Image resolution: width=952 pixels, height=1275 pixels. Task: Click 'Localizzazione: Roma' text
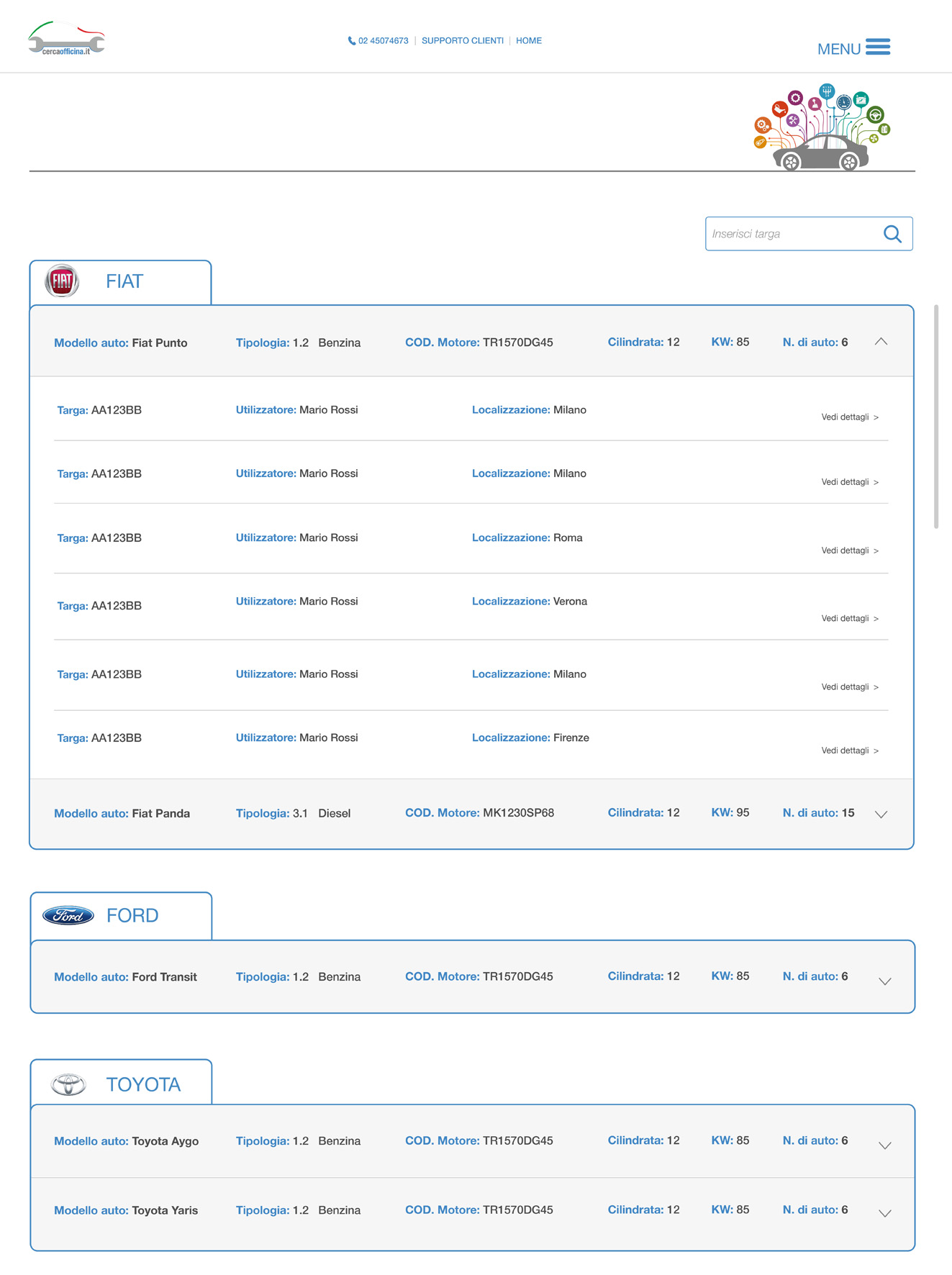(527, 537)
